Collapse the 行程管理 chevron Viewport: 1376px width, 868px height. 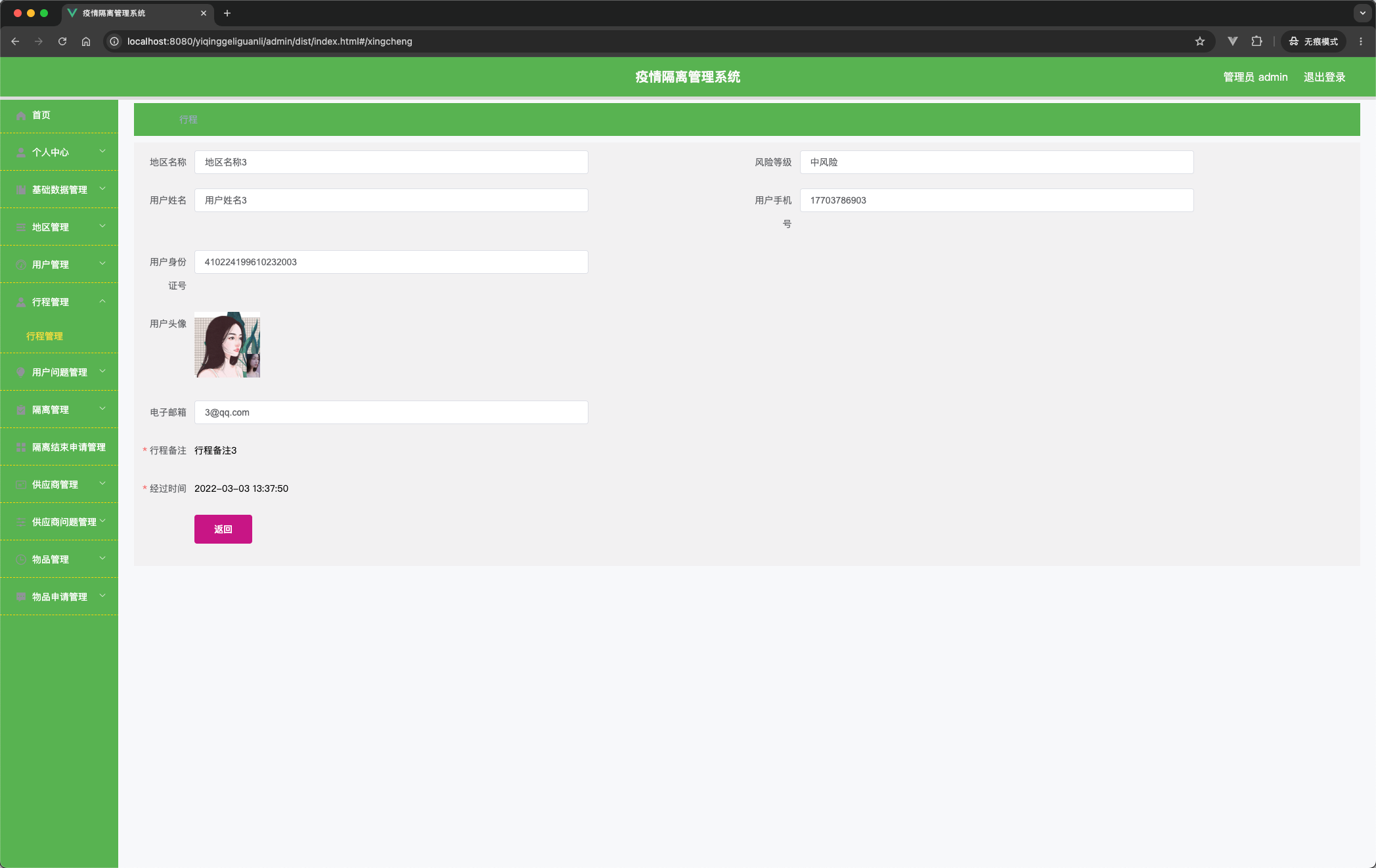click(x=102, y=301)
